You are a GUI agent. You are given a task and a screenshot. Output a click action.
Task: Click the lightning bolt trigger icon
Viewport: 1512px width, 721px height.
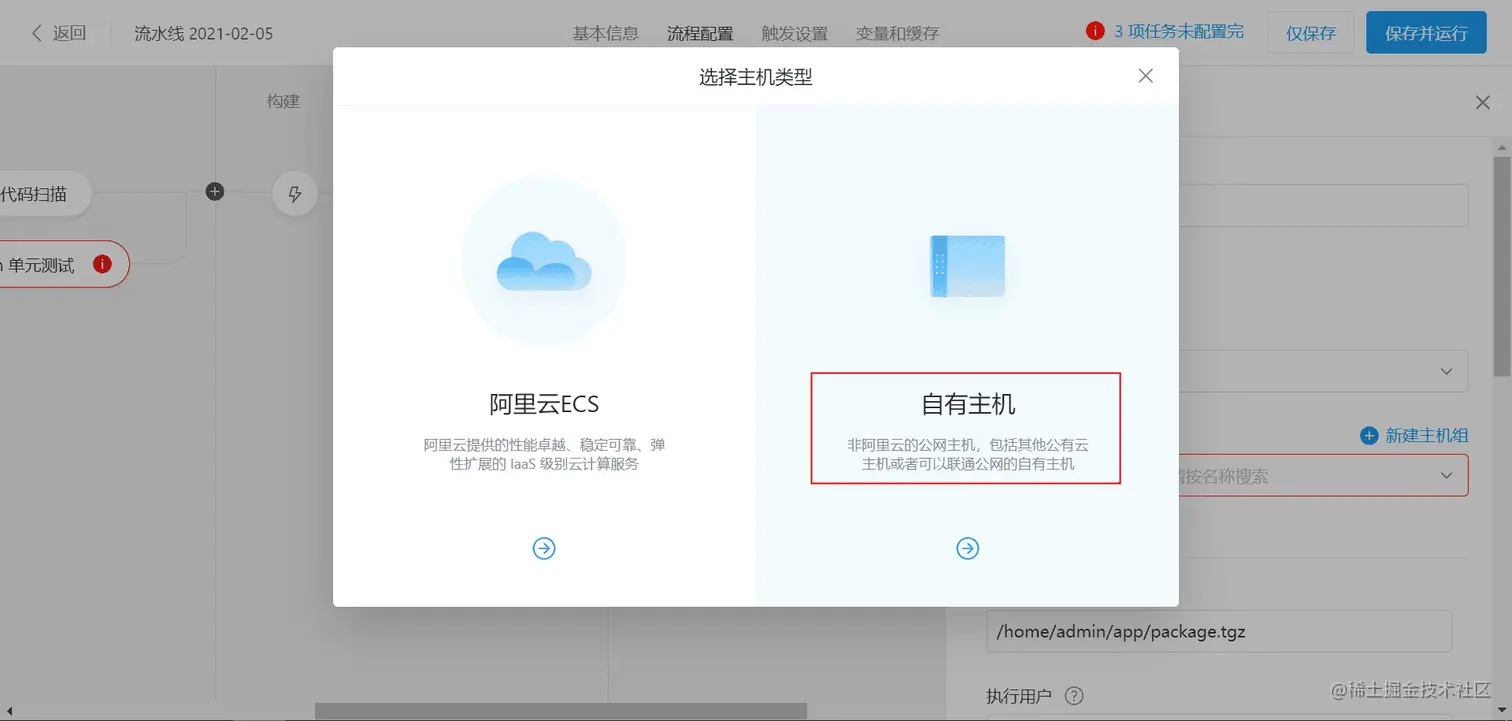tap(295, 194)
